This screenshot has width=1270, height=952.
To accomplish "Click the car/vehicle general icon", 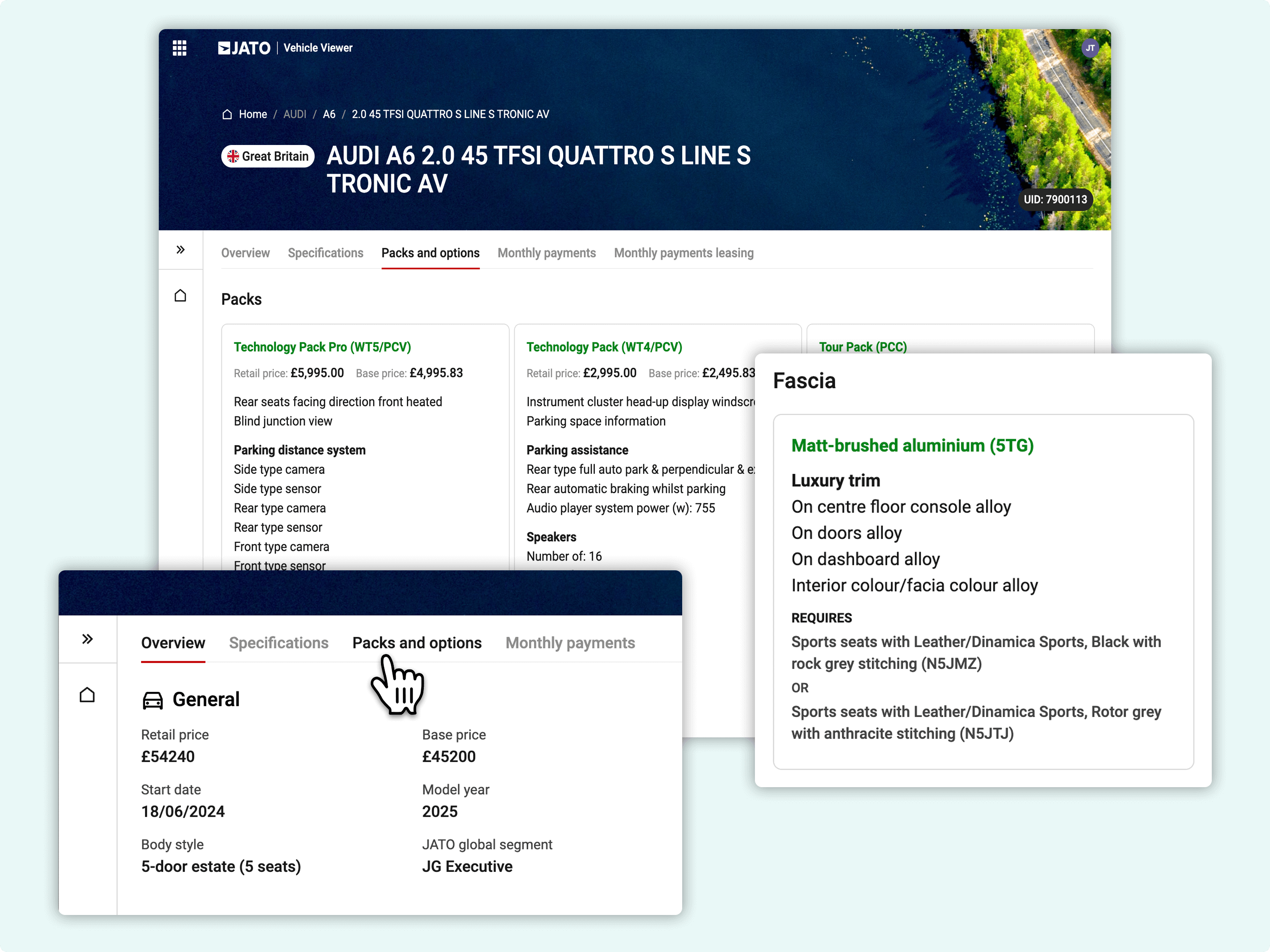I will click(x=152, y=699).
